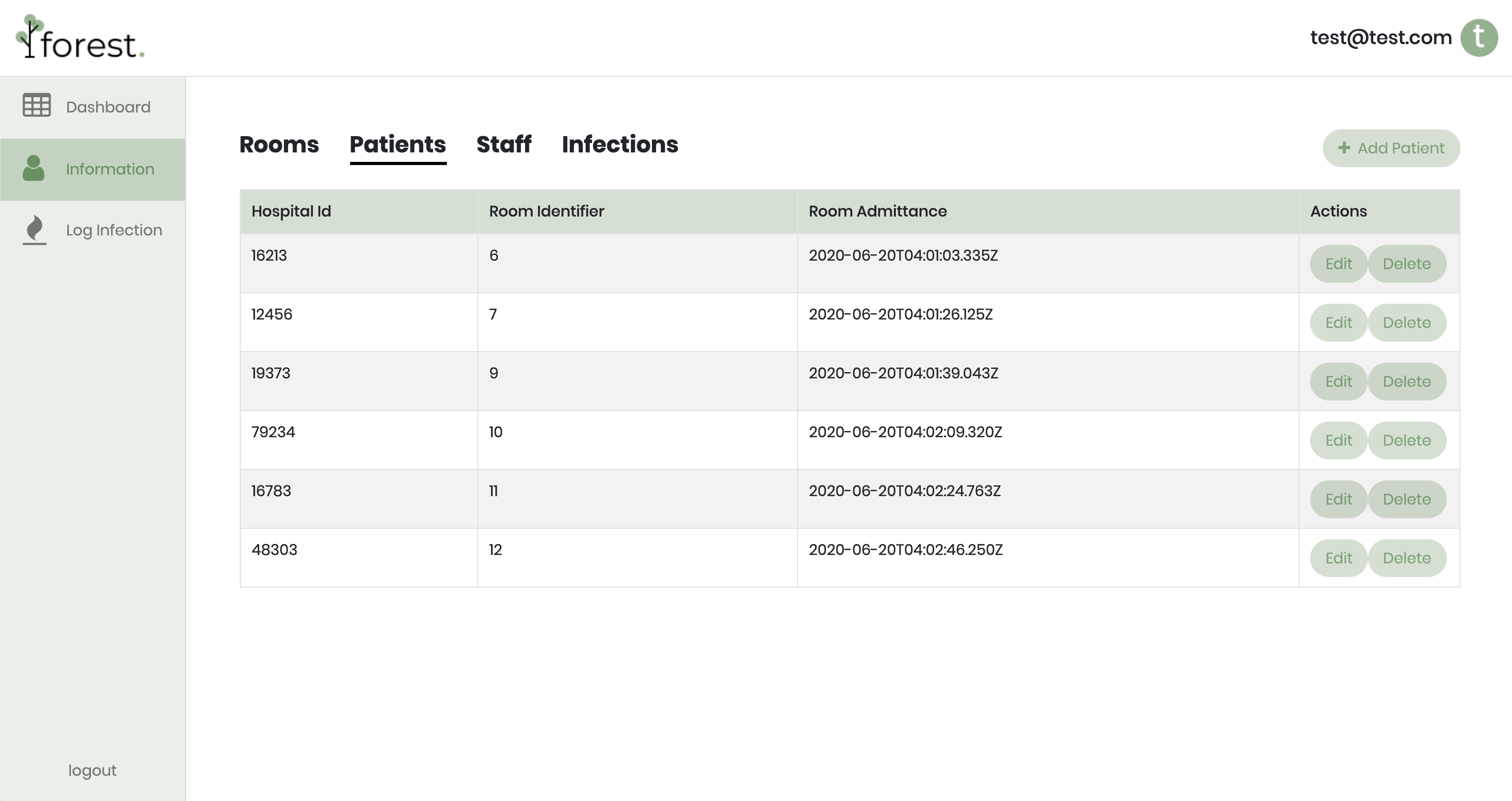Delete patient with Hospital Id 48303
Screen dimensions: 1512x801
click(1406, 558)
